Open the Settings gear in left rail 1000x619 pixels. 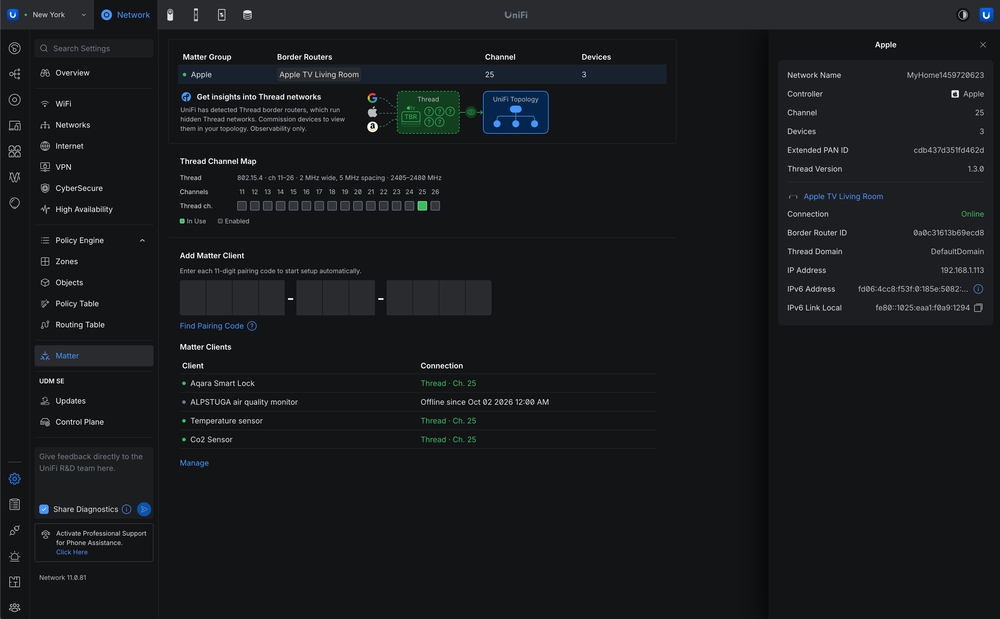click(x=15, y=479)
